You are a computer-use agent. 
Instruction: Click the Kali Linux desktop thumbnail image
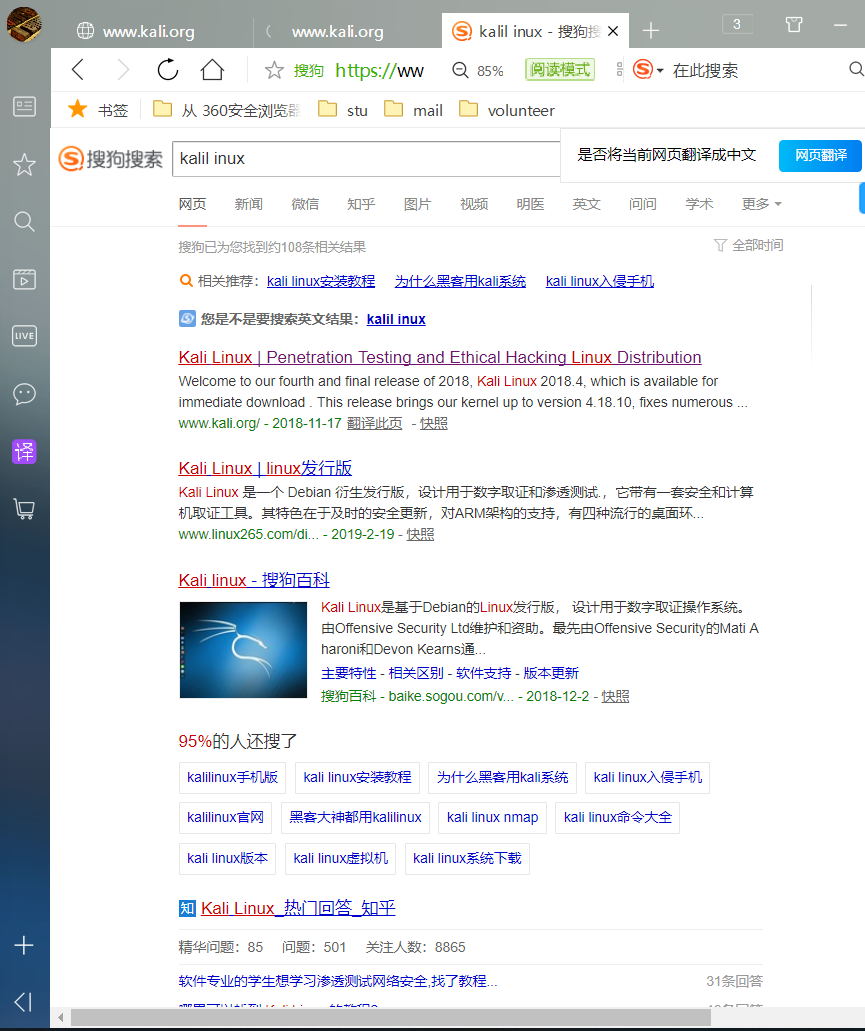tap(243, 650)
